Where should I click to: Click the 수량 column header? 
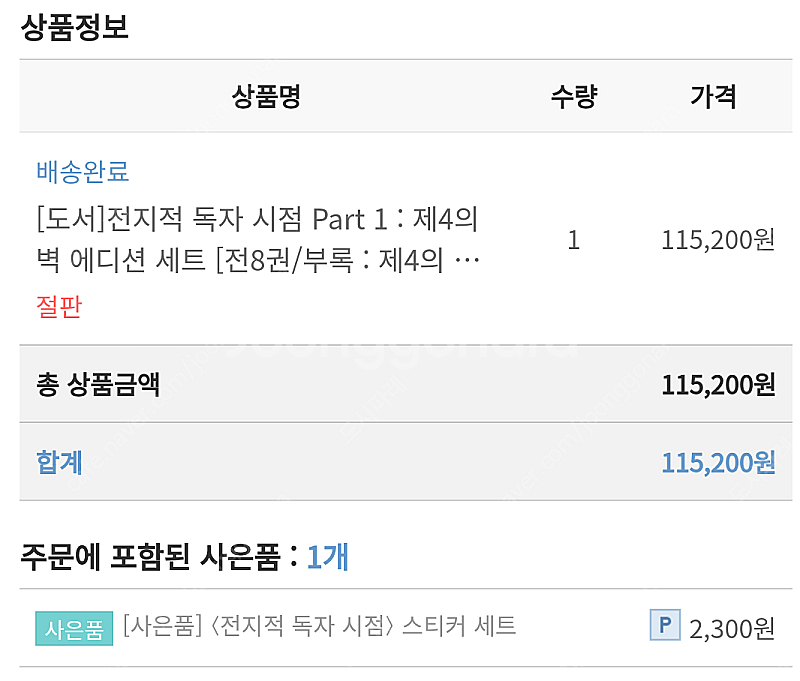point(573,96)
